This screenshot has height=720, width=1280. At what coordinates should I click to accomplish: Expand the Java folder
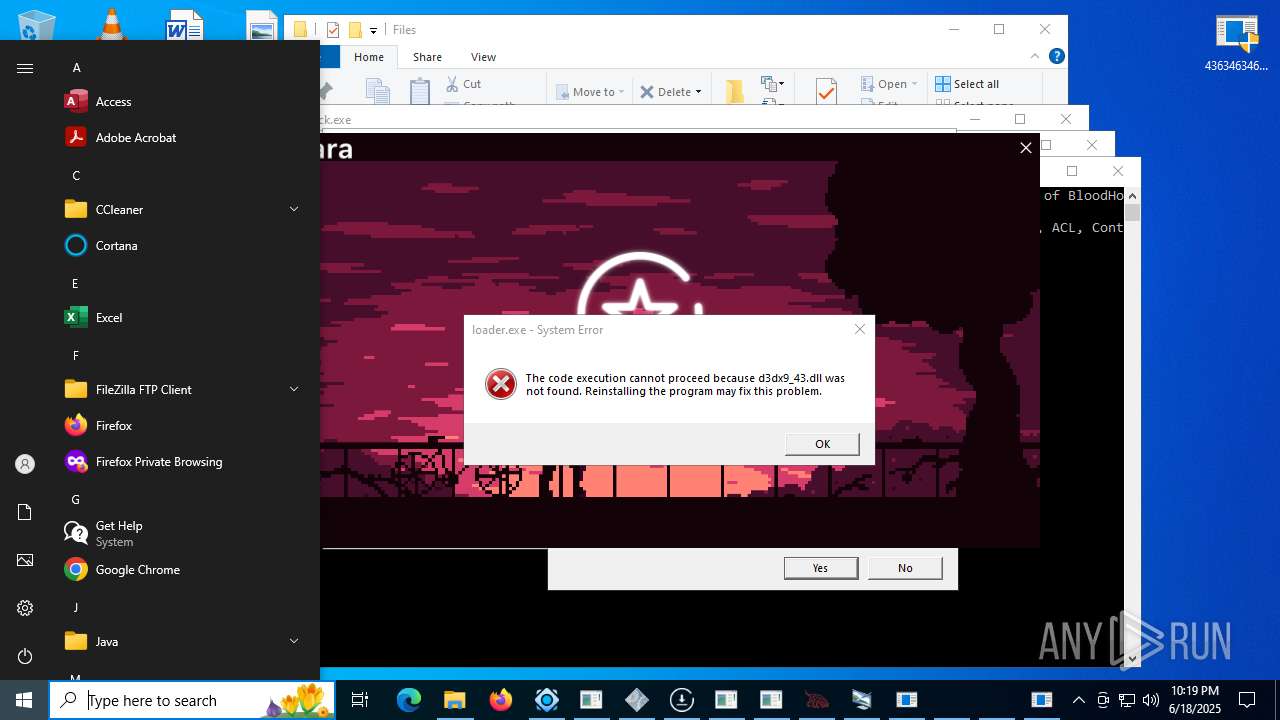point(187,641)
